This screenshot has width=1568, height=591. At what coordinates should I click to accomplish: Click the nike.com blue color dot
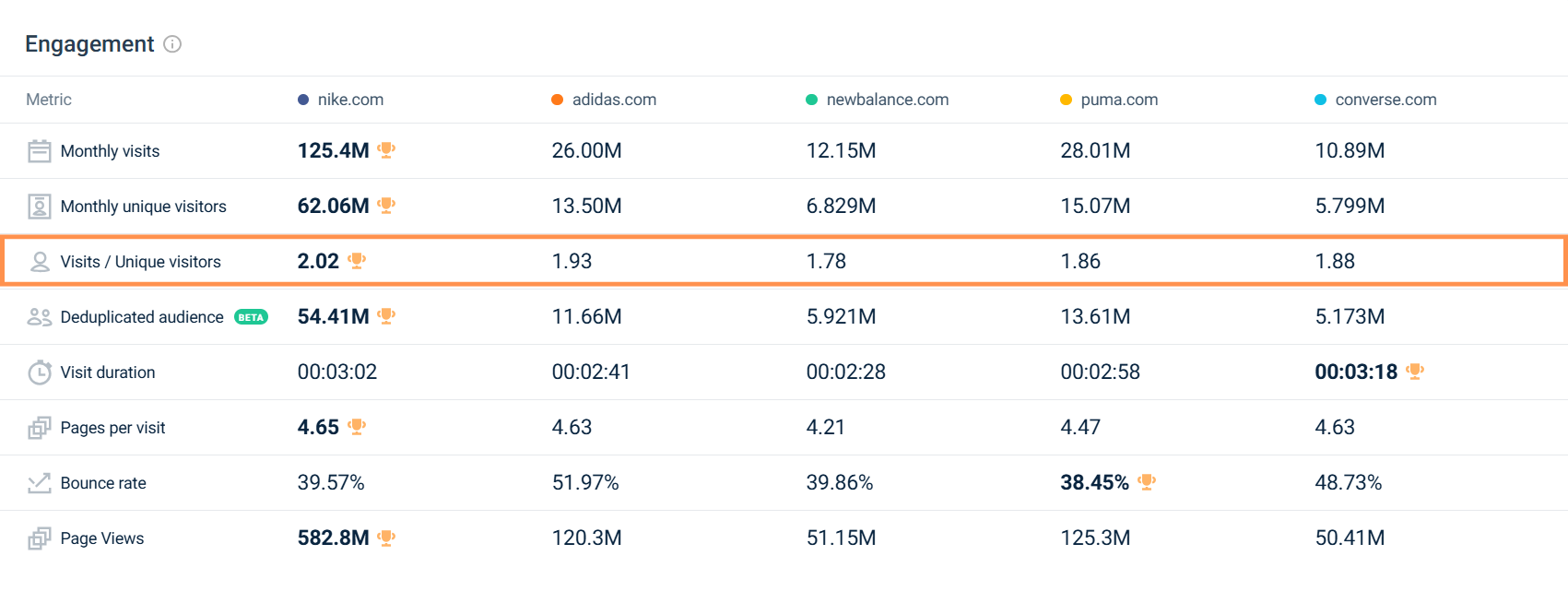[x=303, y=100]
